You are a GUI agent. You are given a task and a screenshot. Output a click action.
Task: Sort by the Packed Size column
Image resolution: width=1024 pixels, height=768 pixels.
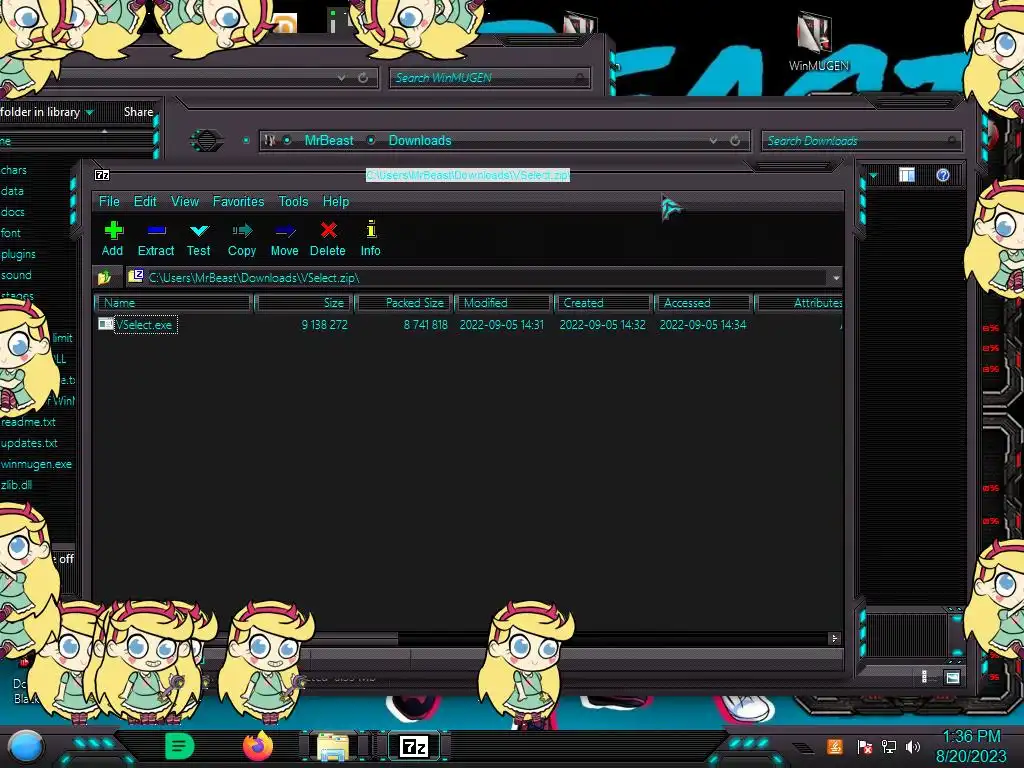[404, 303]
